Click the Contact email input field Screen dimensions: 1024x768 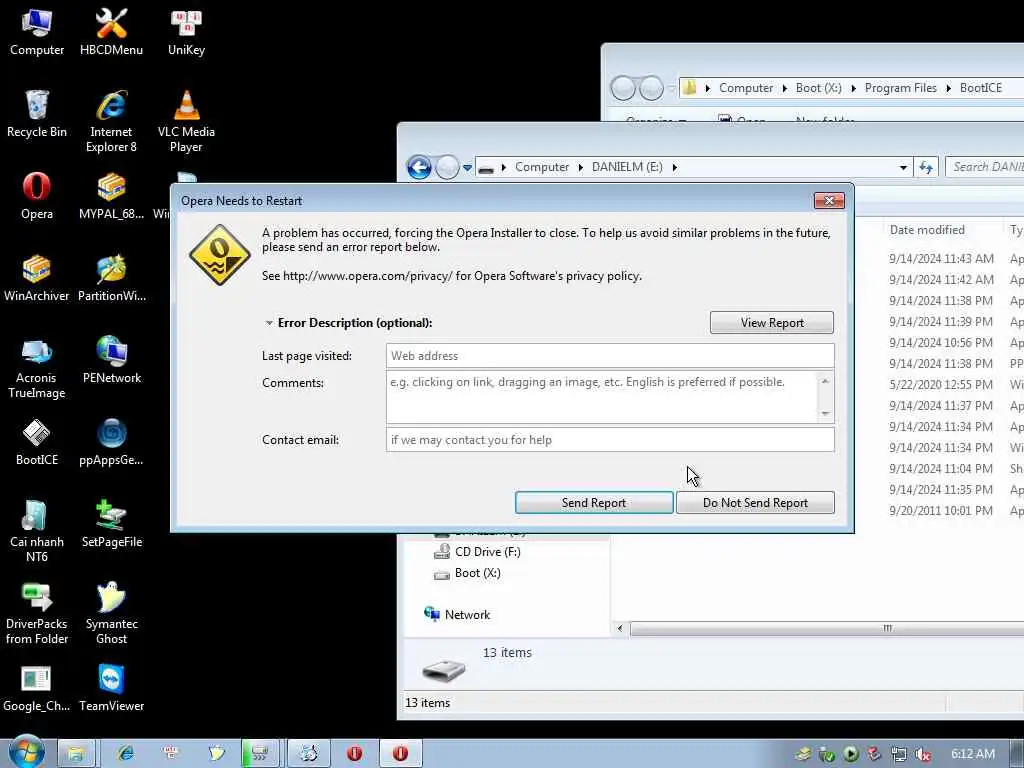pos(610,440)
